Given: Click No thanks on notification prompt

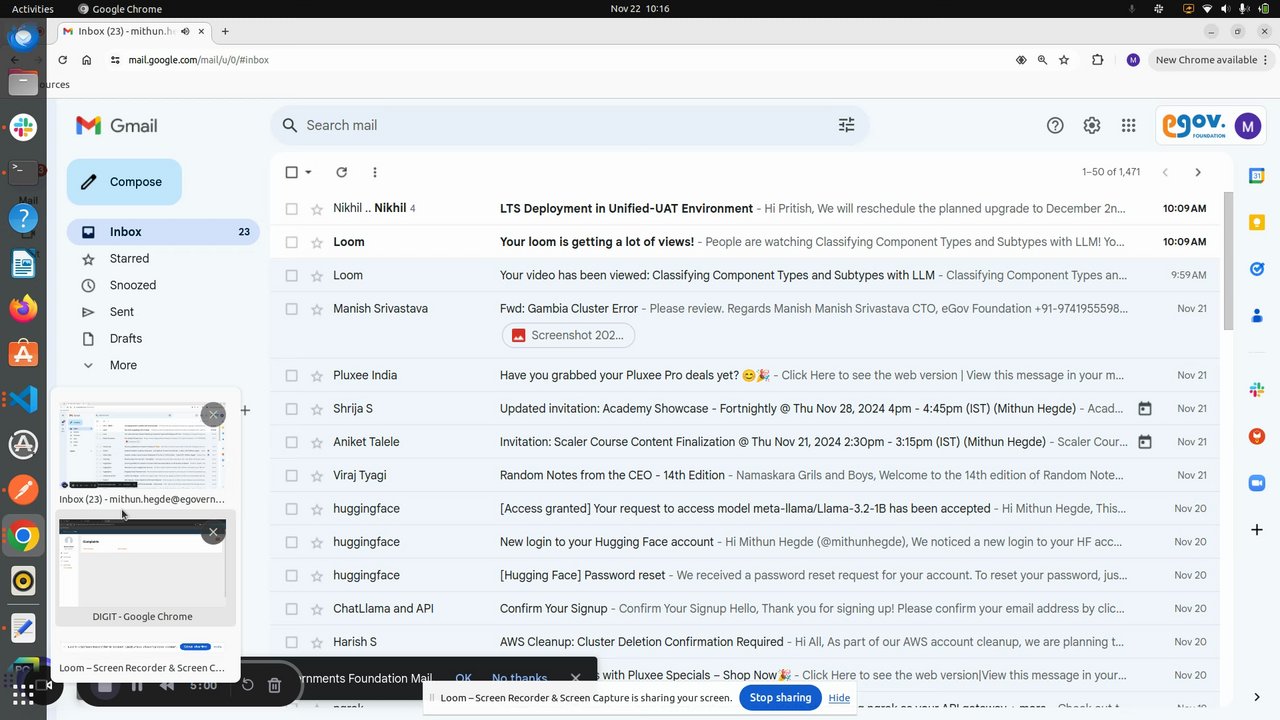Looking at the screenshot, I should click(520, 678).
